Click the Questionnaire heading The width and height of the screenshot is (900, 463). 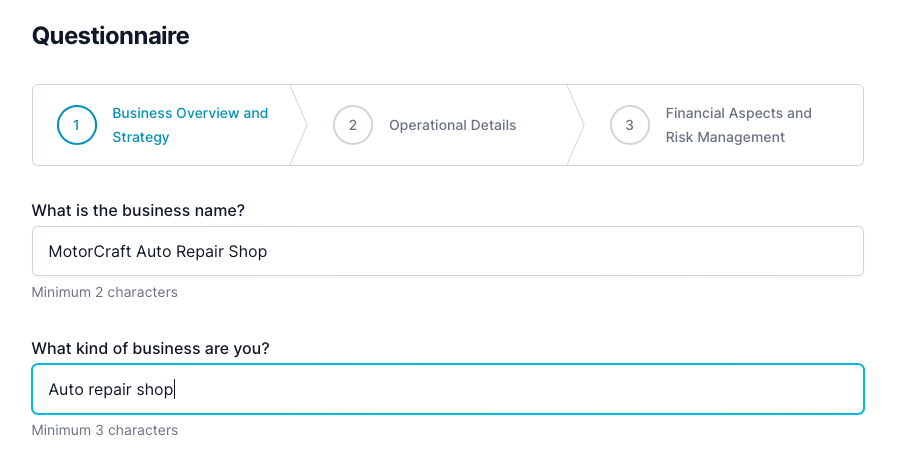pos(110,36)
